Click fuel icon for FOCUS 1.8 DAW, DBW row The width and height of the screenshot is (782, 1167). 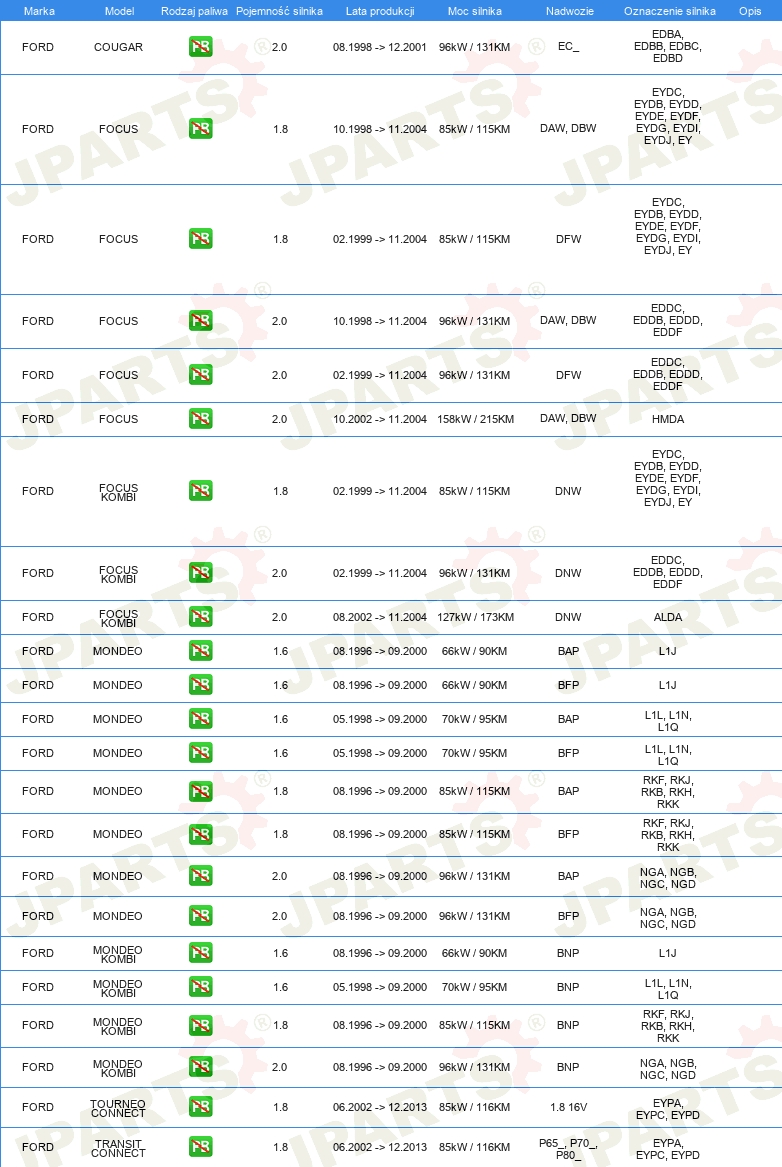tap(201, 129)
